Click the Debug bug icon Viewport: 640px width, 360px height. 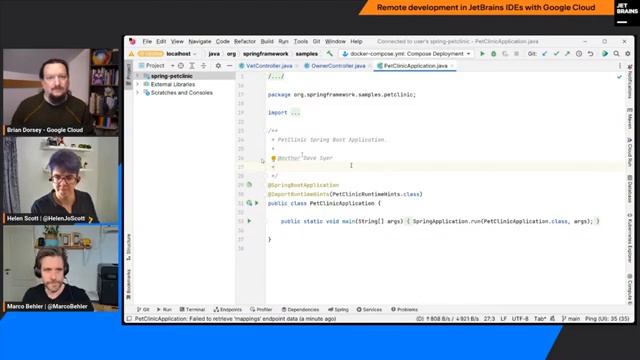click(x=493, y=54)
